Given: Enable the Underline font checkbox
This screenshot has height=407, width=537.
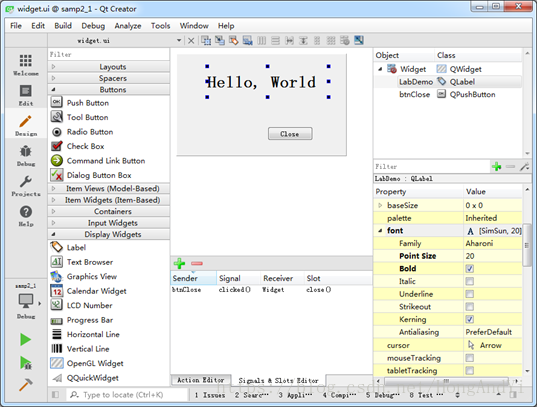Looking at the screenshot, I should 470,294.
